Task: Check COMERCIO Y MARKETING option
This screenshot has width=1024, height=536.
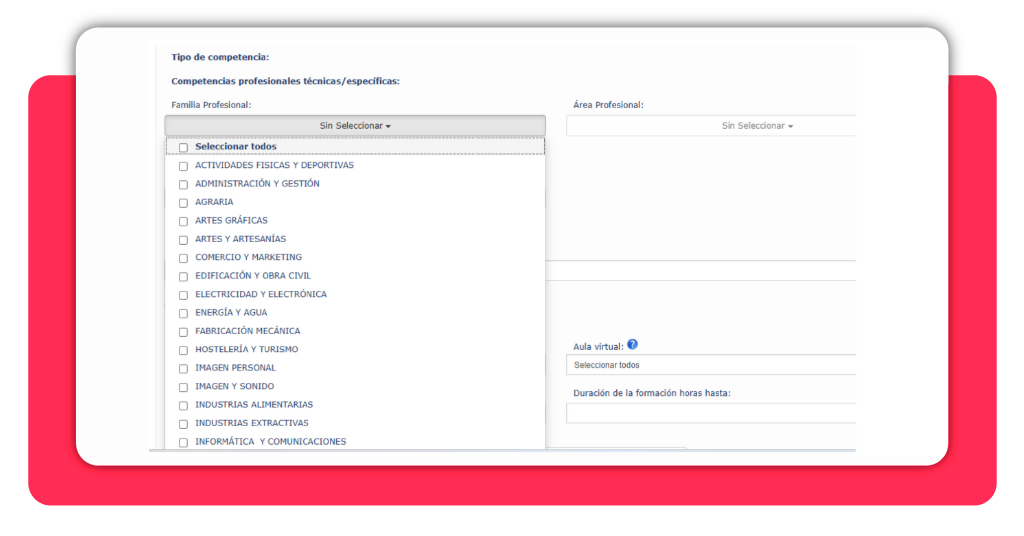Action: (184, 258)
